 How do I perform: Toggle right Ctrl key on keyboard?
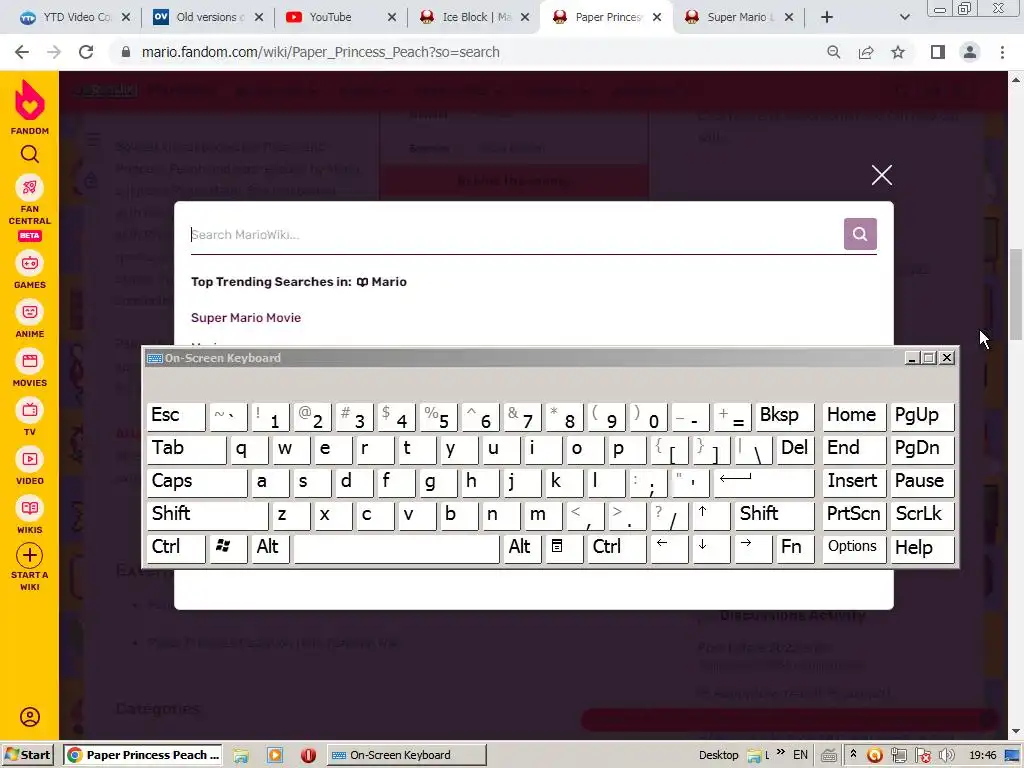point(617,547)
